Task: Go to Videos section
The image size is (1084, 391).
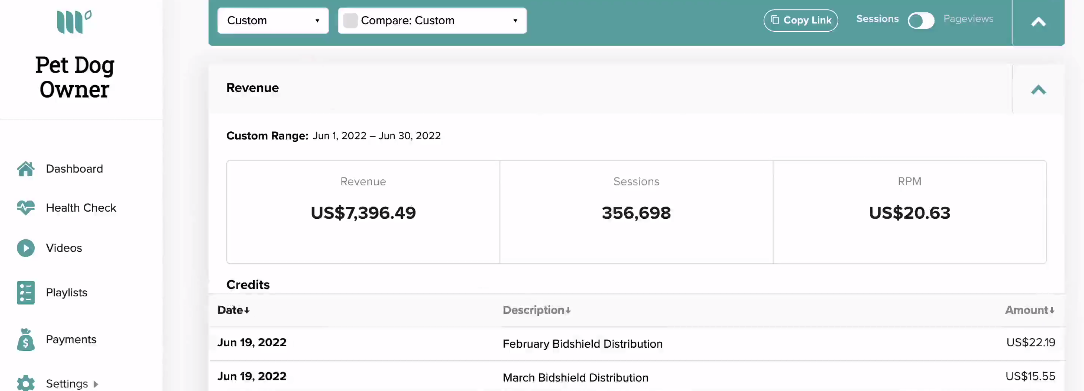Action: tap(64, 248)
